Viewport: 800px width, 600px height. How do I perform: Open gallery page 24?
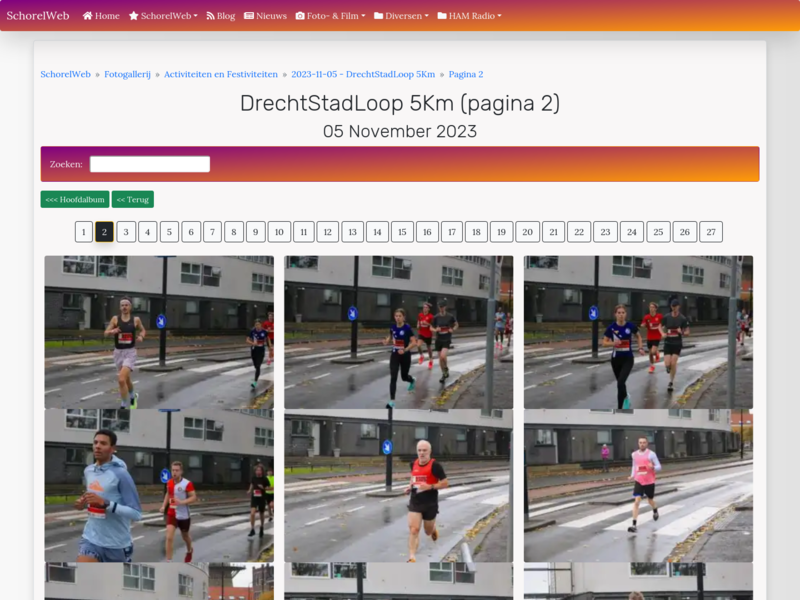(x=632, y=232)
